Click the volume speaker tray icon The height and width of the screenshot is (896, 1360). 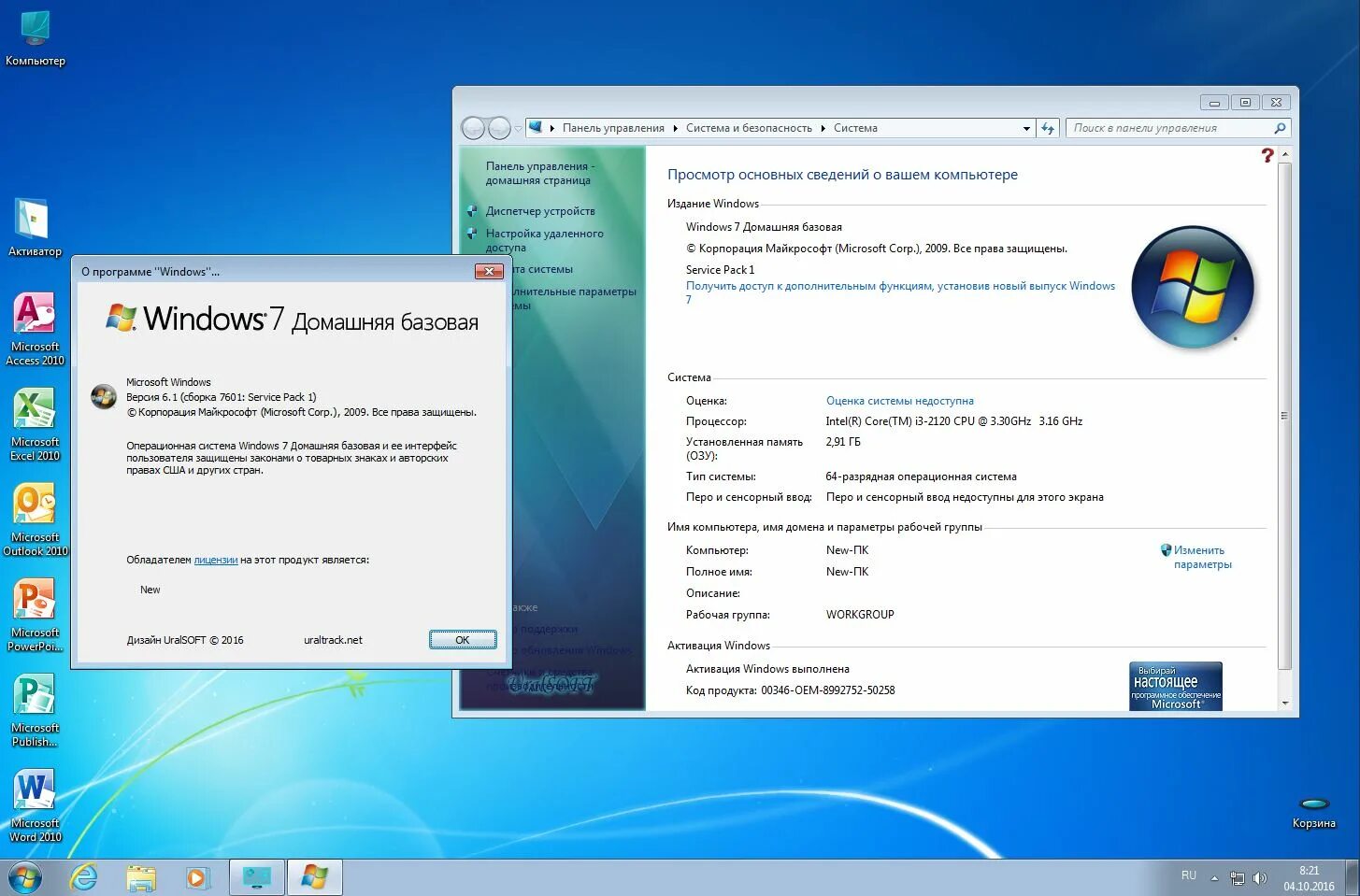pos(1260,878)
